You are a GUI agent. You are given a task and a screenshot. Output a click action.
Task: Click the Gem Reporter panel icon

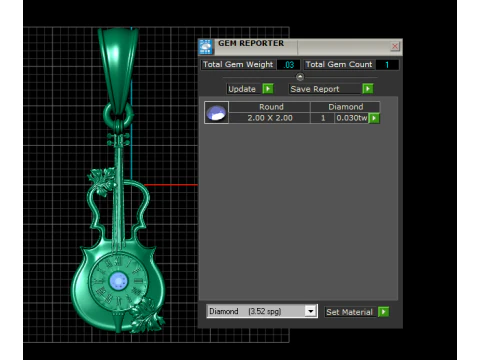pos(206,47)
